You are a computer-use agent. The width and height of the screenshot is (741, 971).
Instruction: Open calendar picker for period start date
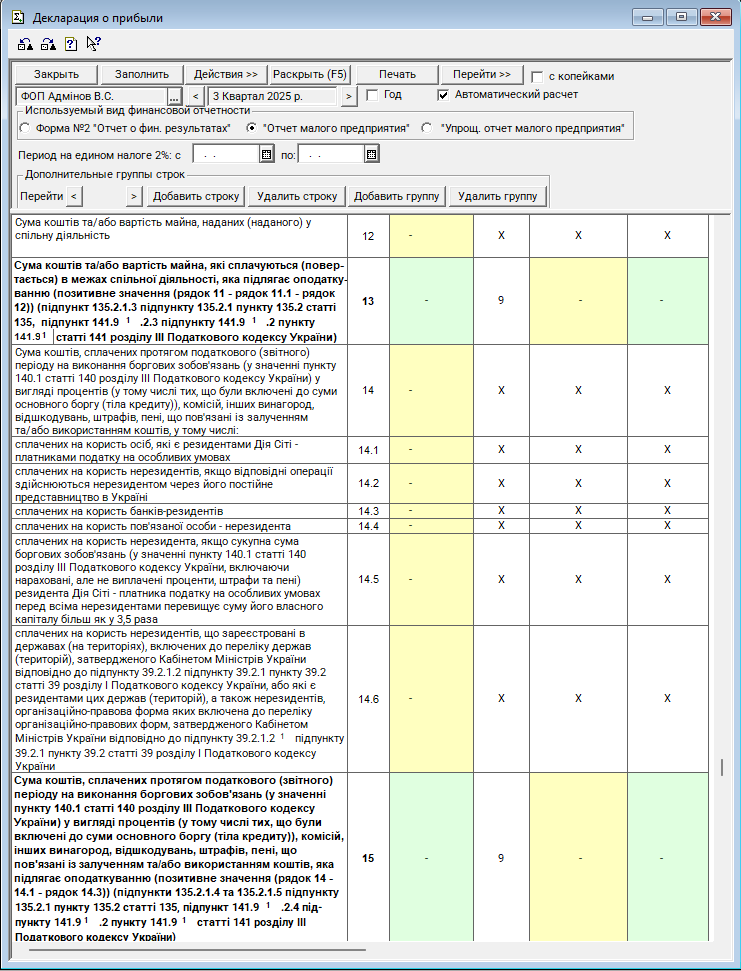click(266, 154)
